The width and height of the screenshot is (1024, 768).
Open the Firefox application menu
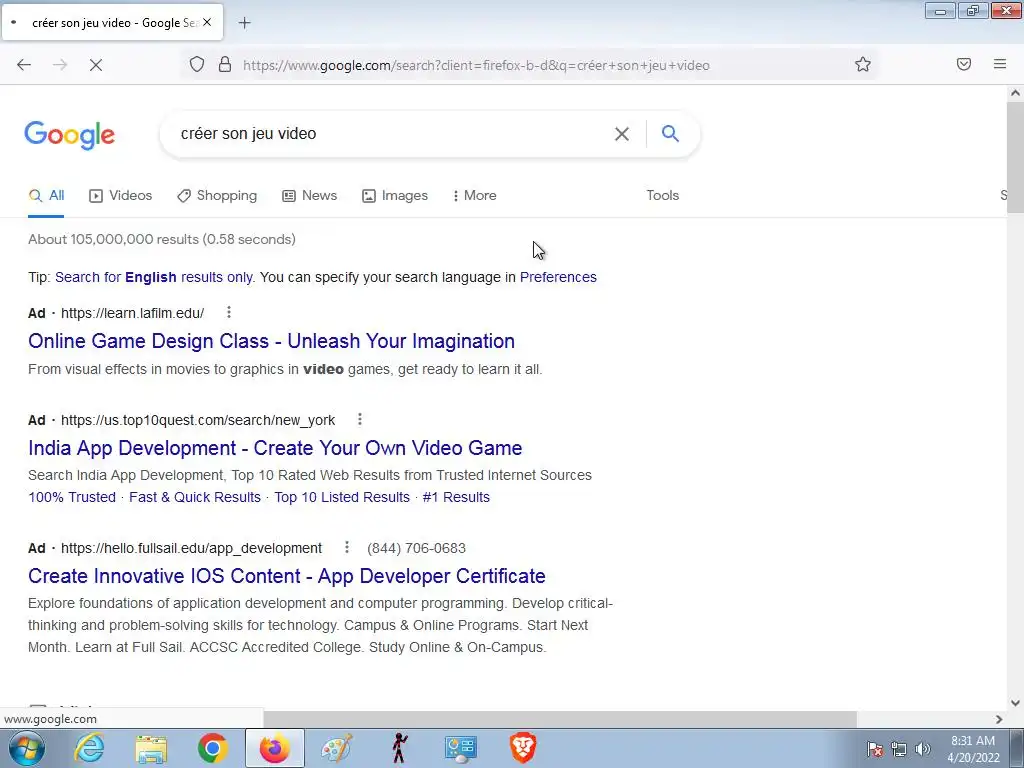tap(999, 64)
